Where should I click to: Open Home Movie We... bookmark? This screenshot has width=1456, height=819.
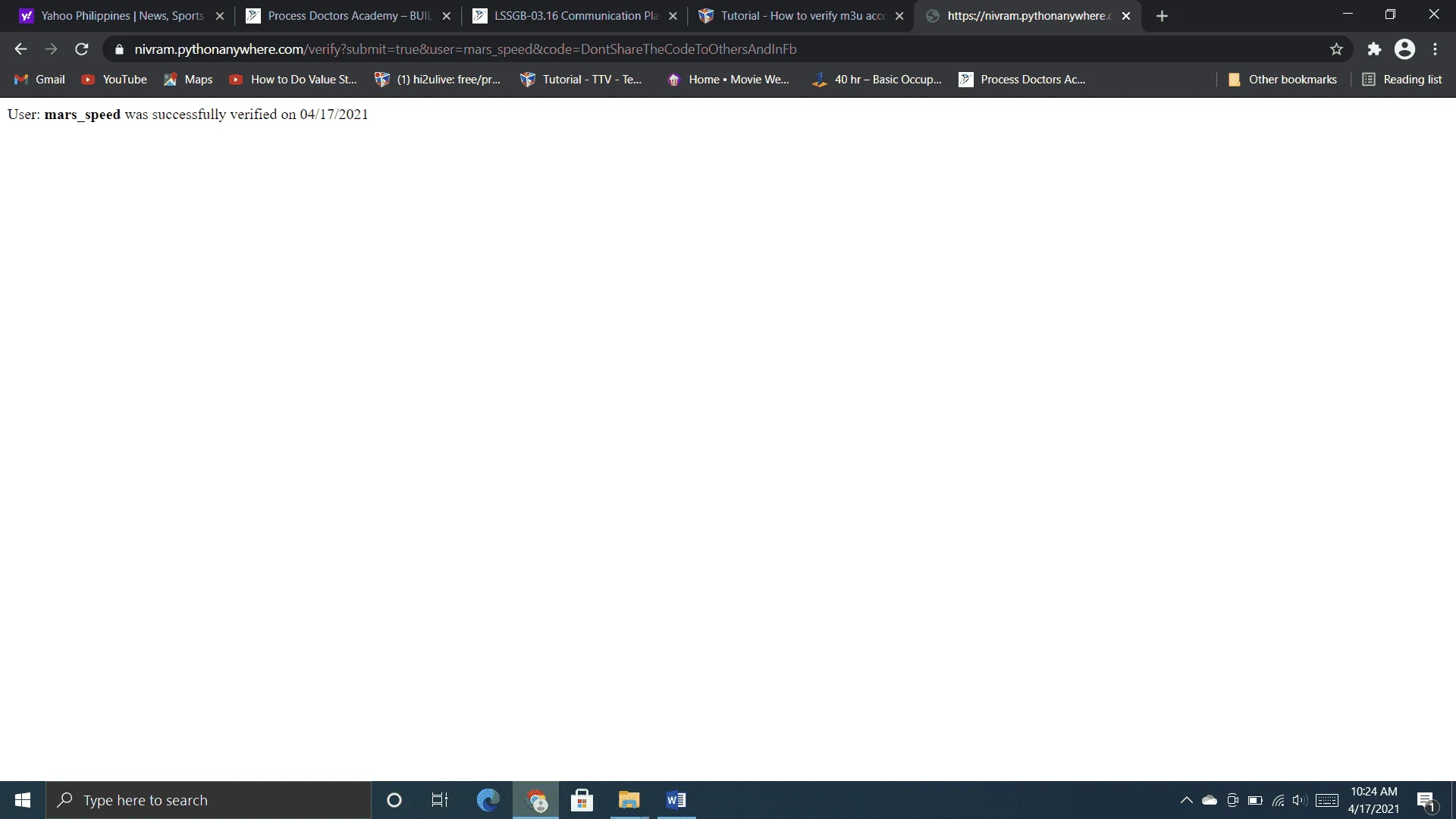point(728,80)
